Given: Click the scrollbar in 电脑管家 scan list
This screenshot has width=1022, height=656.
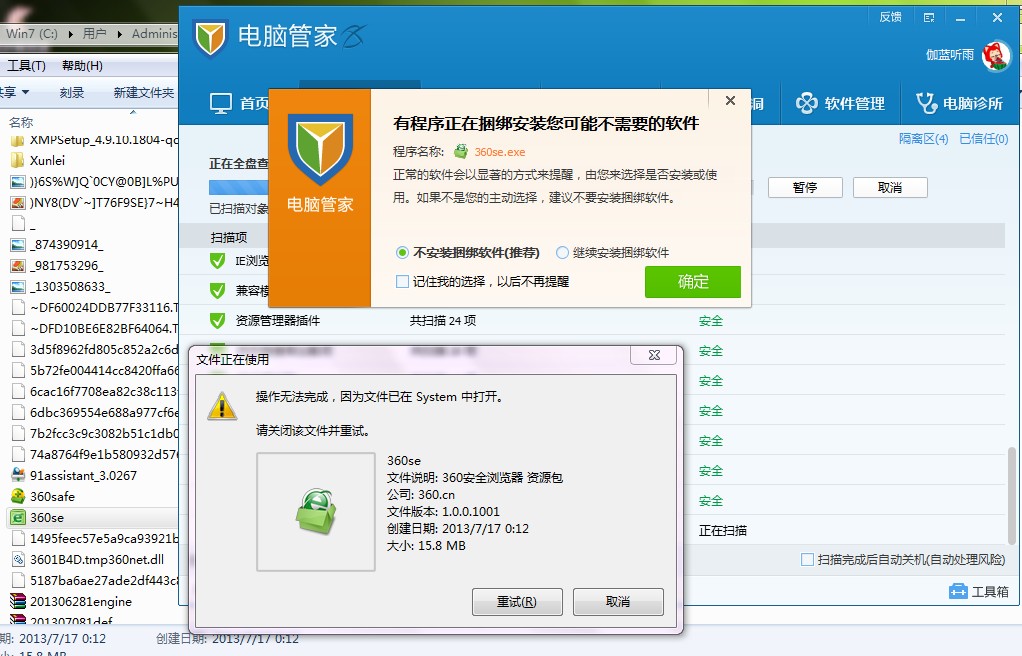Looking at the screenshot, I should coord(1011,496).
